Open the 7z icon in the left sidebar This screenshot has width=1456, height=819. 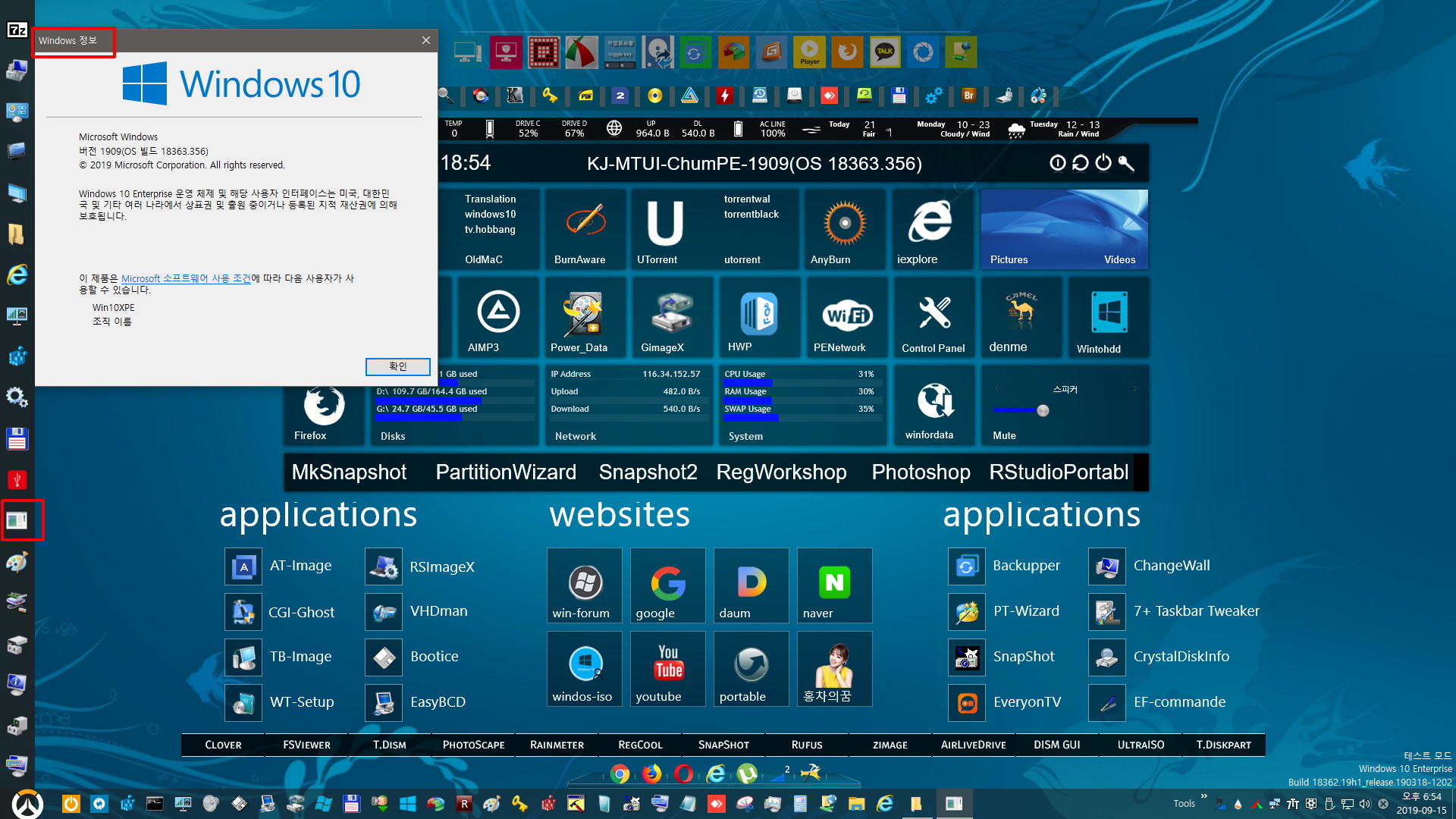point(17,30)
